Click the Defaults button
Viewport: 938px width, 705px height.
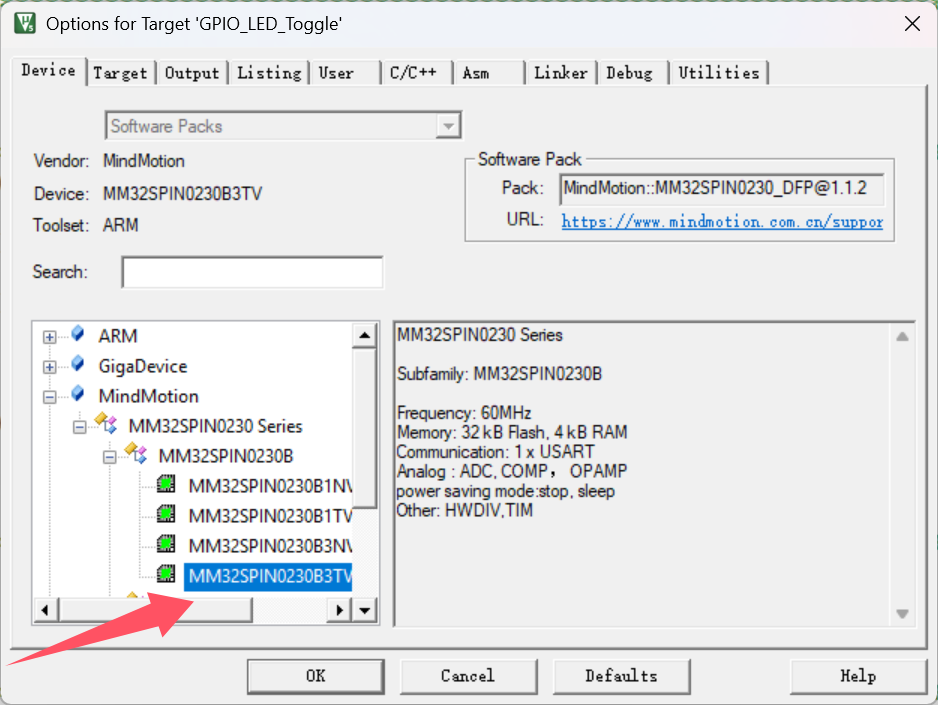pos(621,676)
